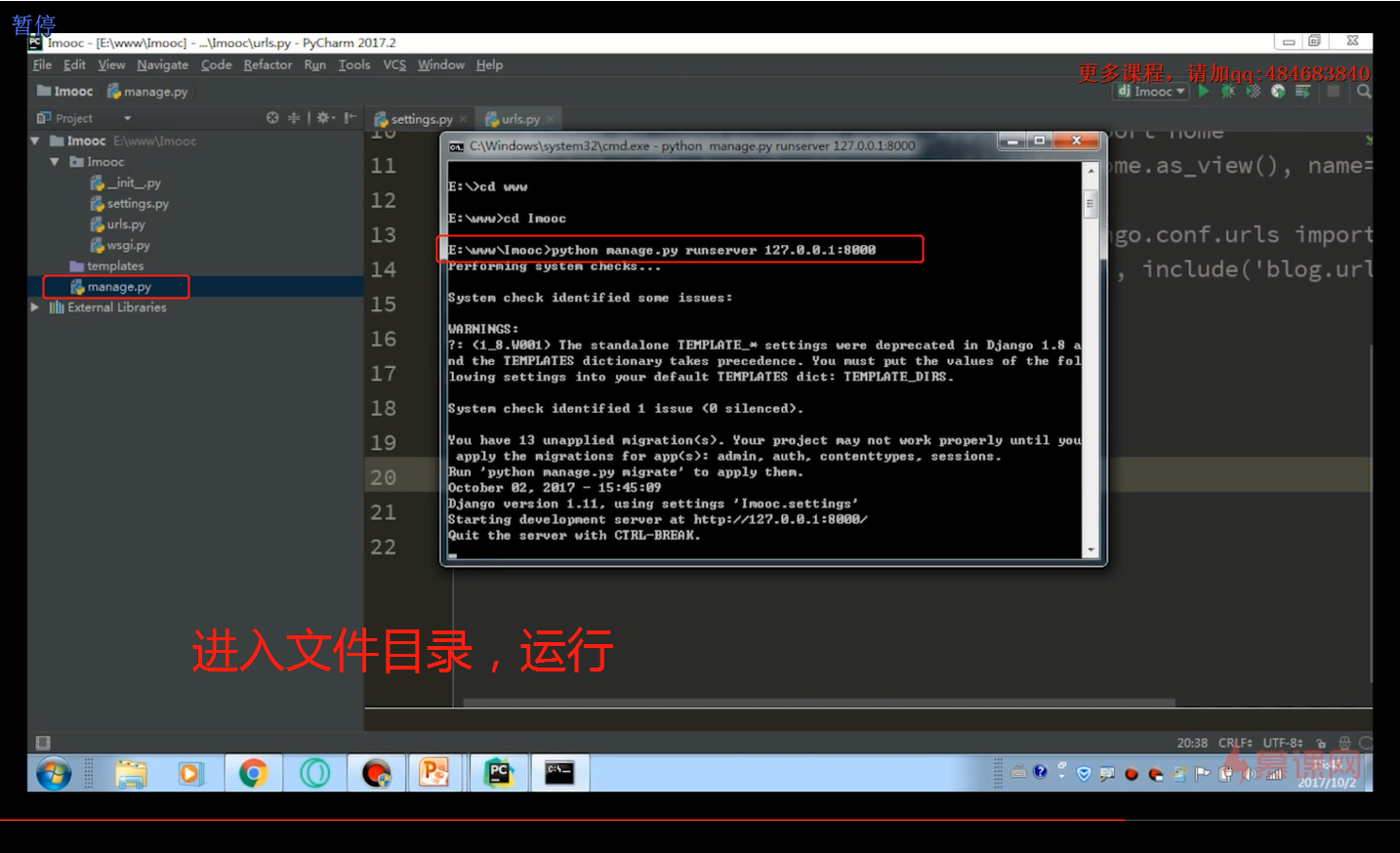This screenshot has width=1400, height=853.
Task: Switch to PyCharm via taskbar icon
Action: point(499,773)
